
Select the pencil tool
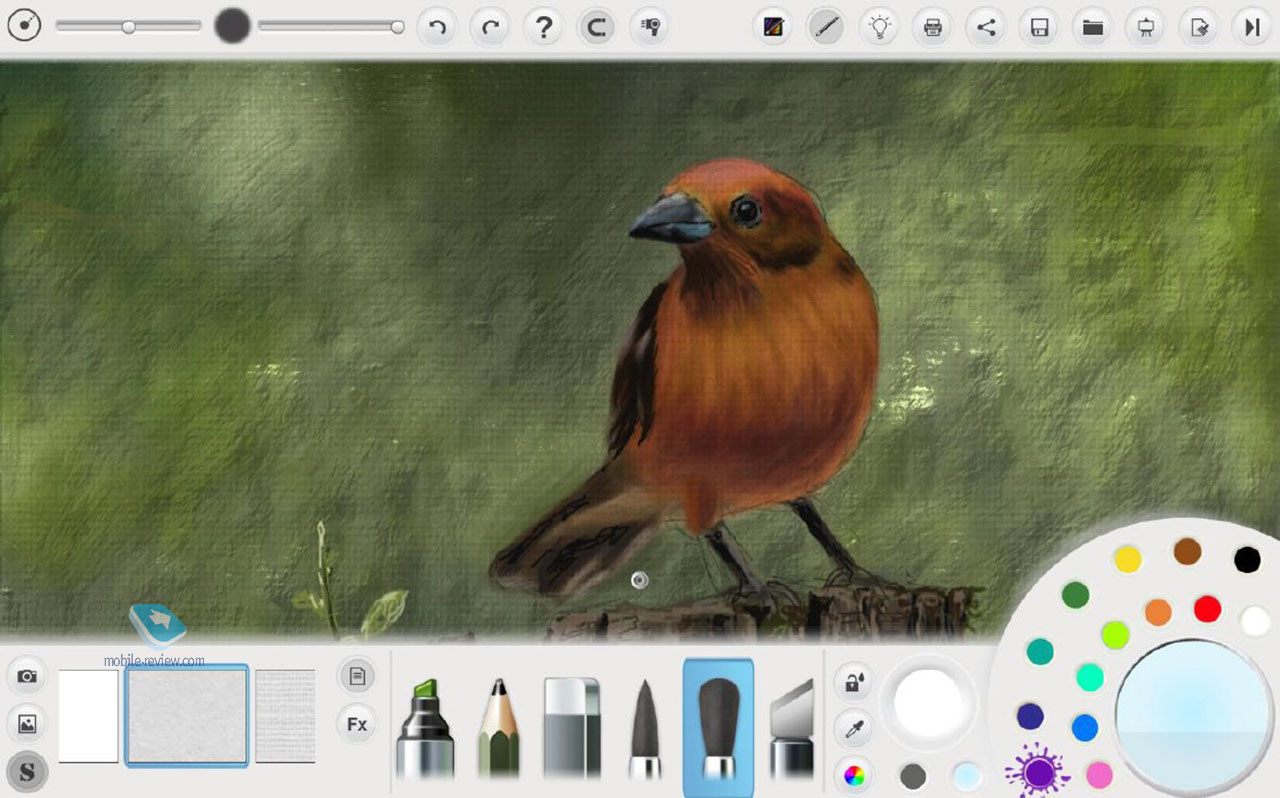[x=498, y=728]
